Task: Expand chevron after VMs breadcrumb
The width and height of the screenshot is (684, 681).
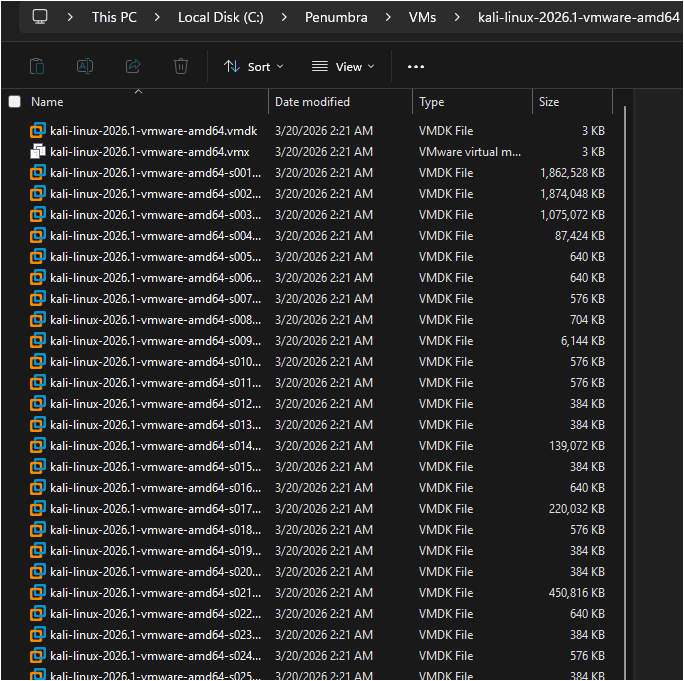Action: pyautogui.click(x=457, y=17)
